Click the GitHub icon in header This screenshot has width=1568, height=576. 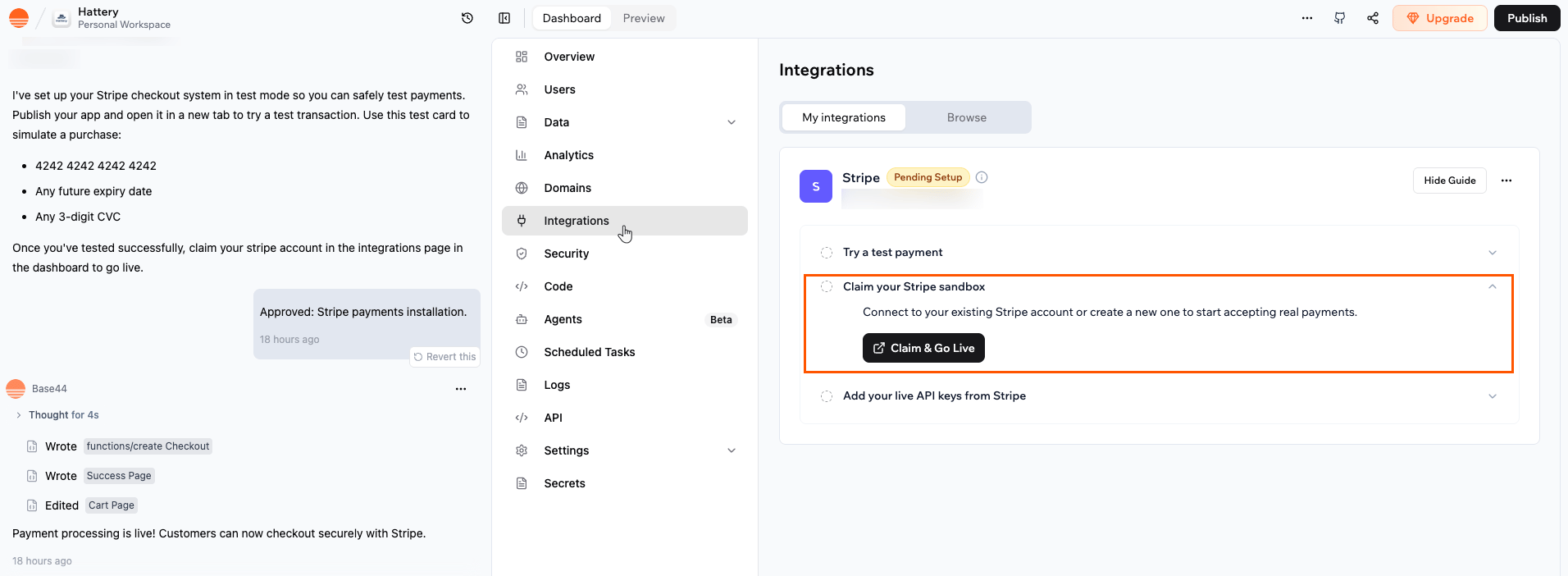pos(1340,18)
